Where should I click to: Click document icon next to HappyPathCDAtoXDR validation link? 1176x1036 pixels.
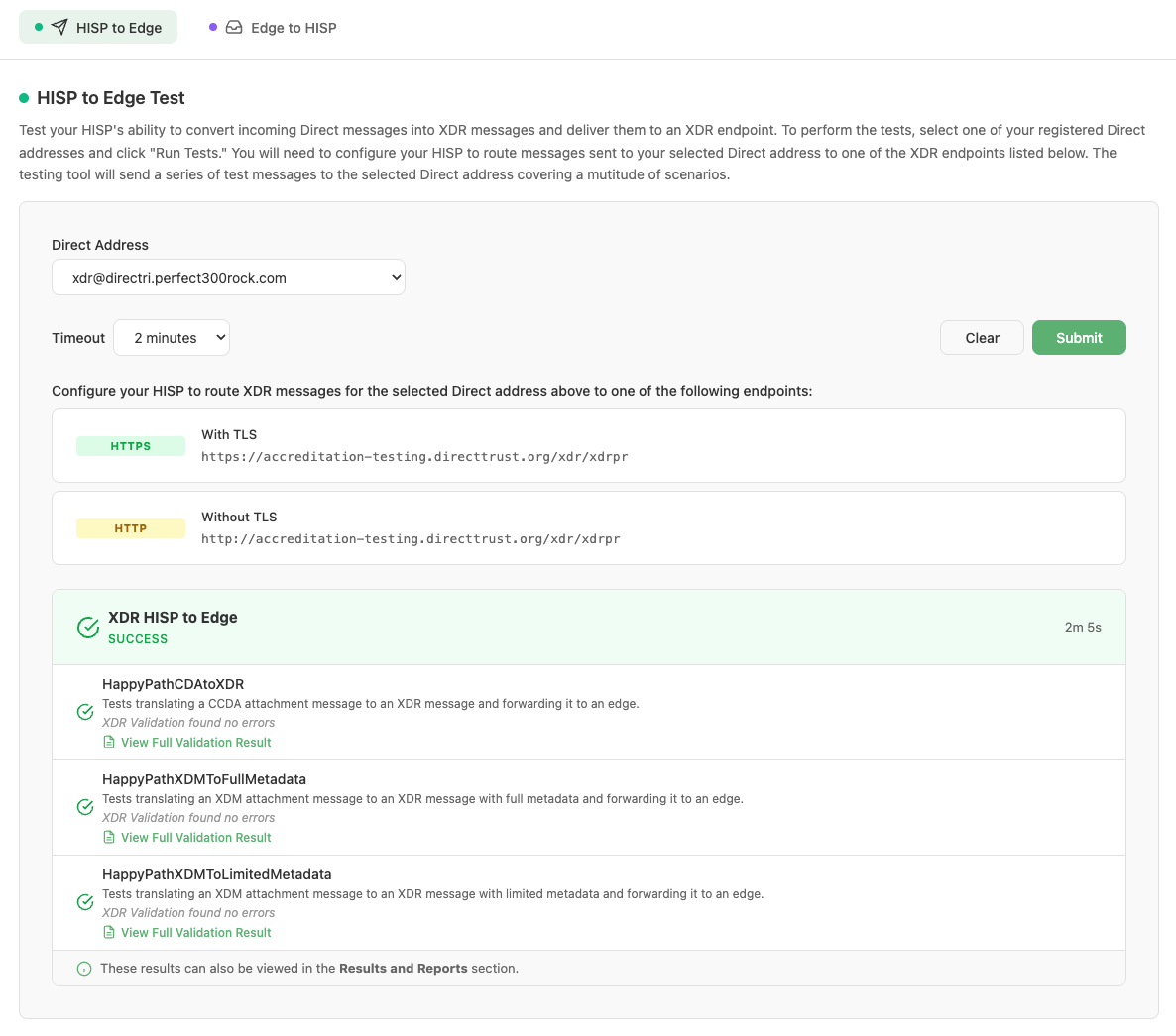(x=109, y=743)
